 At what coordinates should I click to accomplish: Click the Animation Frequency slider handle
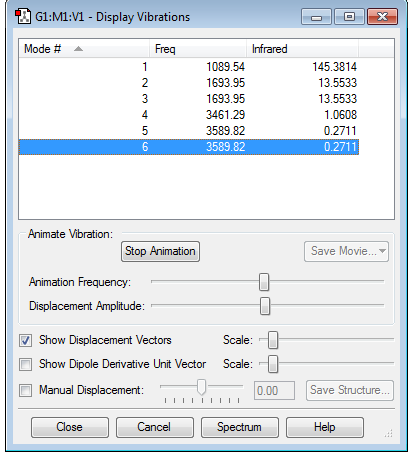(264, 282)
